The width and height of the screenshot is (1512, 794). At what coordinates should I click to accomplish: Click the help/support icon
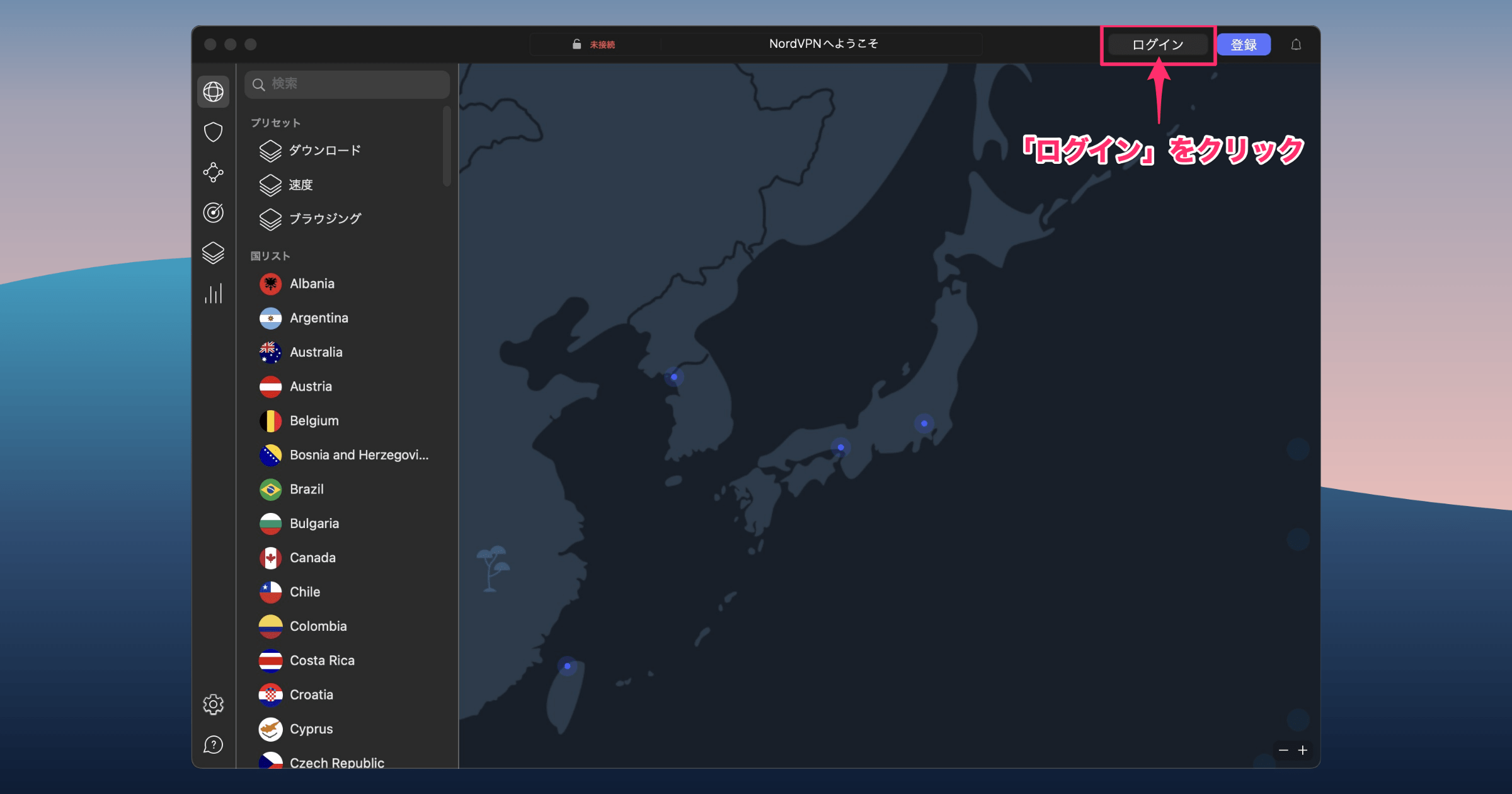pyautogui.click(x=215, y=746)
